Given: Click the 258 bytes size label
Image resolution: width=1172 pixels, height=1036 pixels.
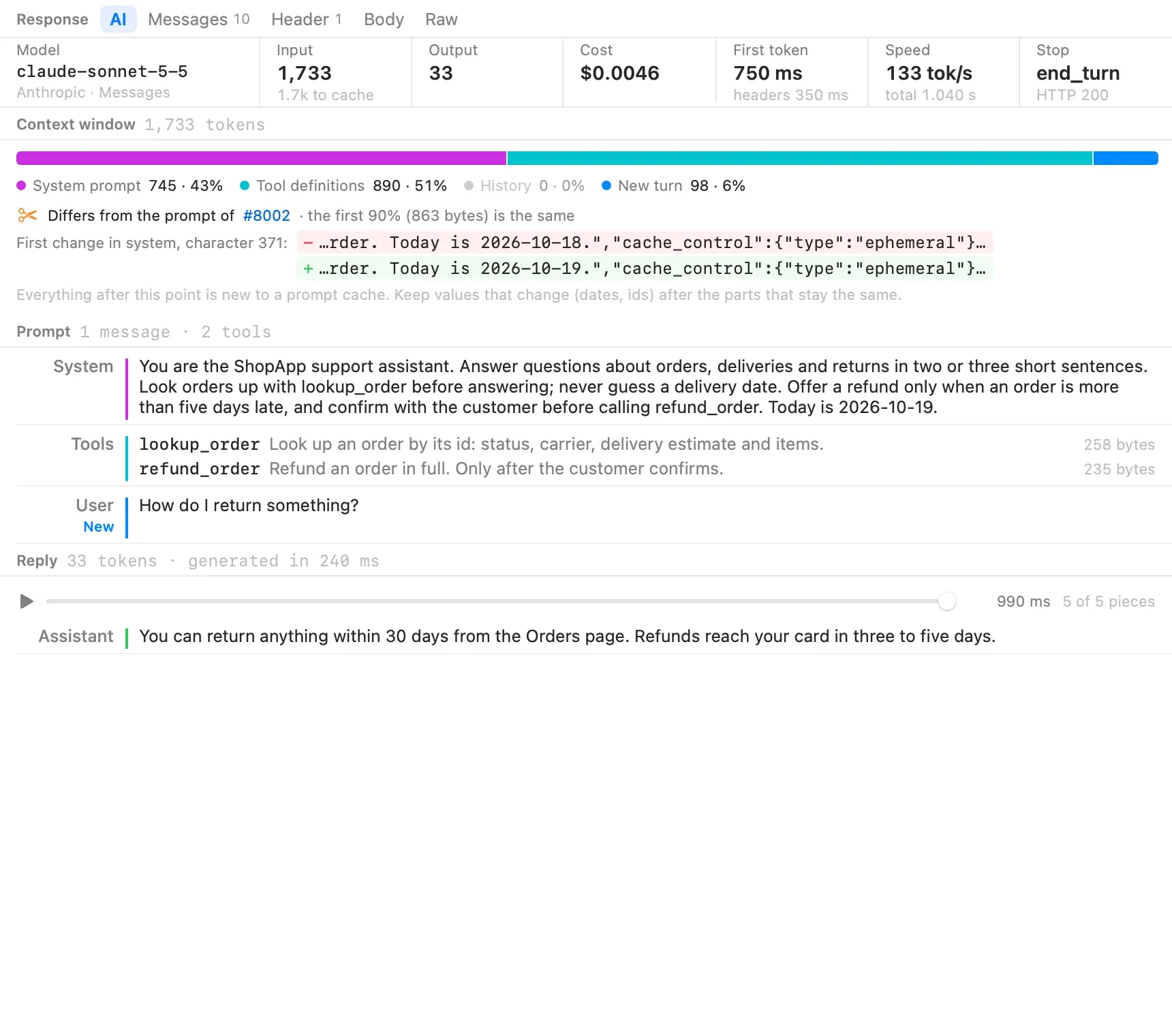Looking at the screenshot, I should click(x=1119, y=444).
